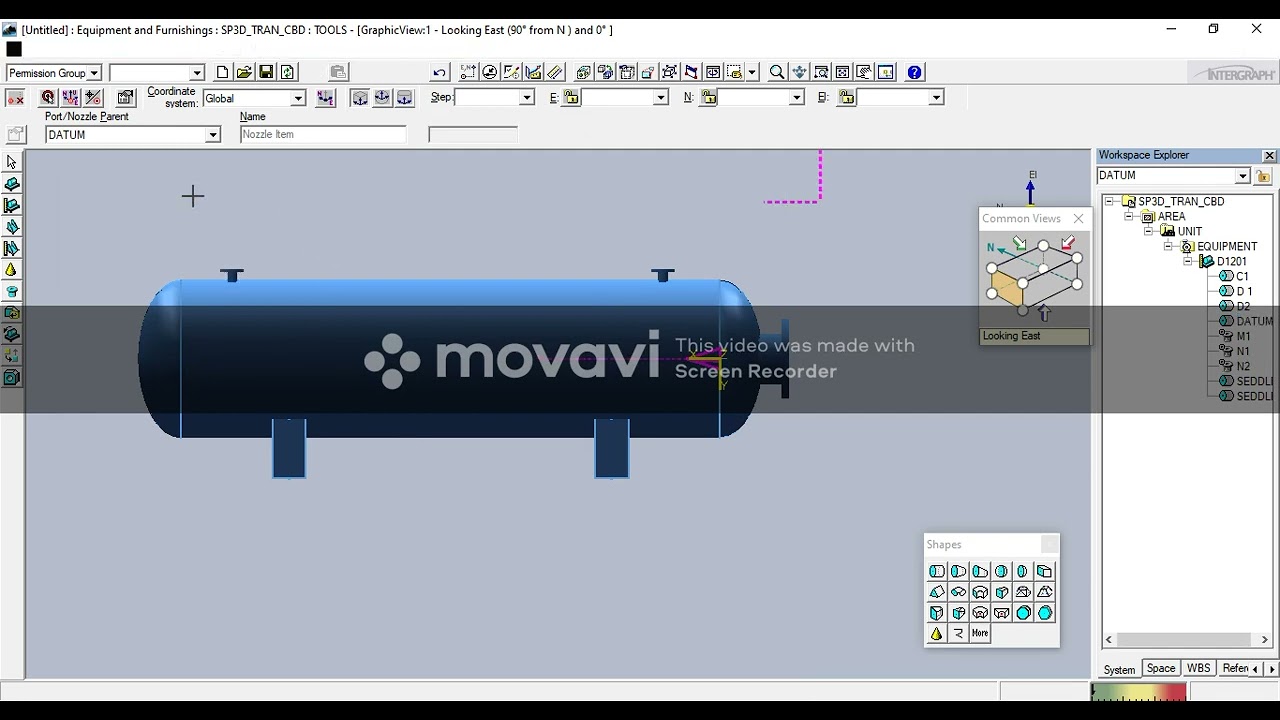
Task: Click the More button in Shapes palette
Action: pyautogui.click(x=980, y=633)
